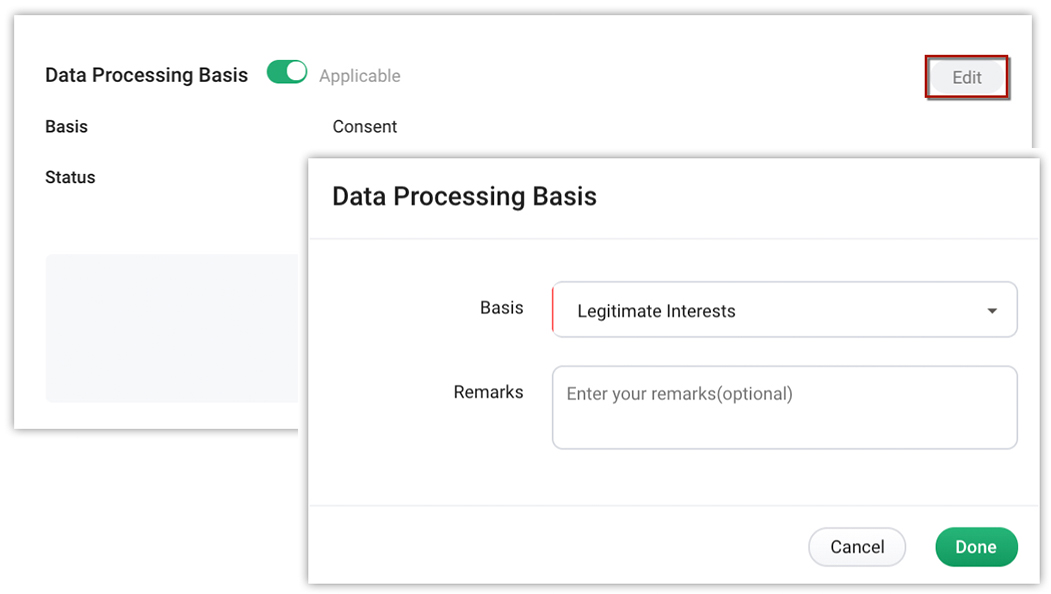Screen dimensions: 1051x594
Task: Click the Basis label in the dialog
Action: click(x=501, y=308)
